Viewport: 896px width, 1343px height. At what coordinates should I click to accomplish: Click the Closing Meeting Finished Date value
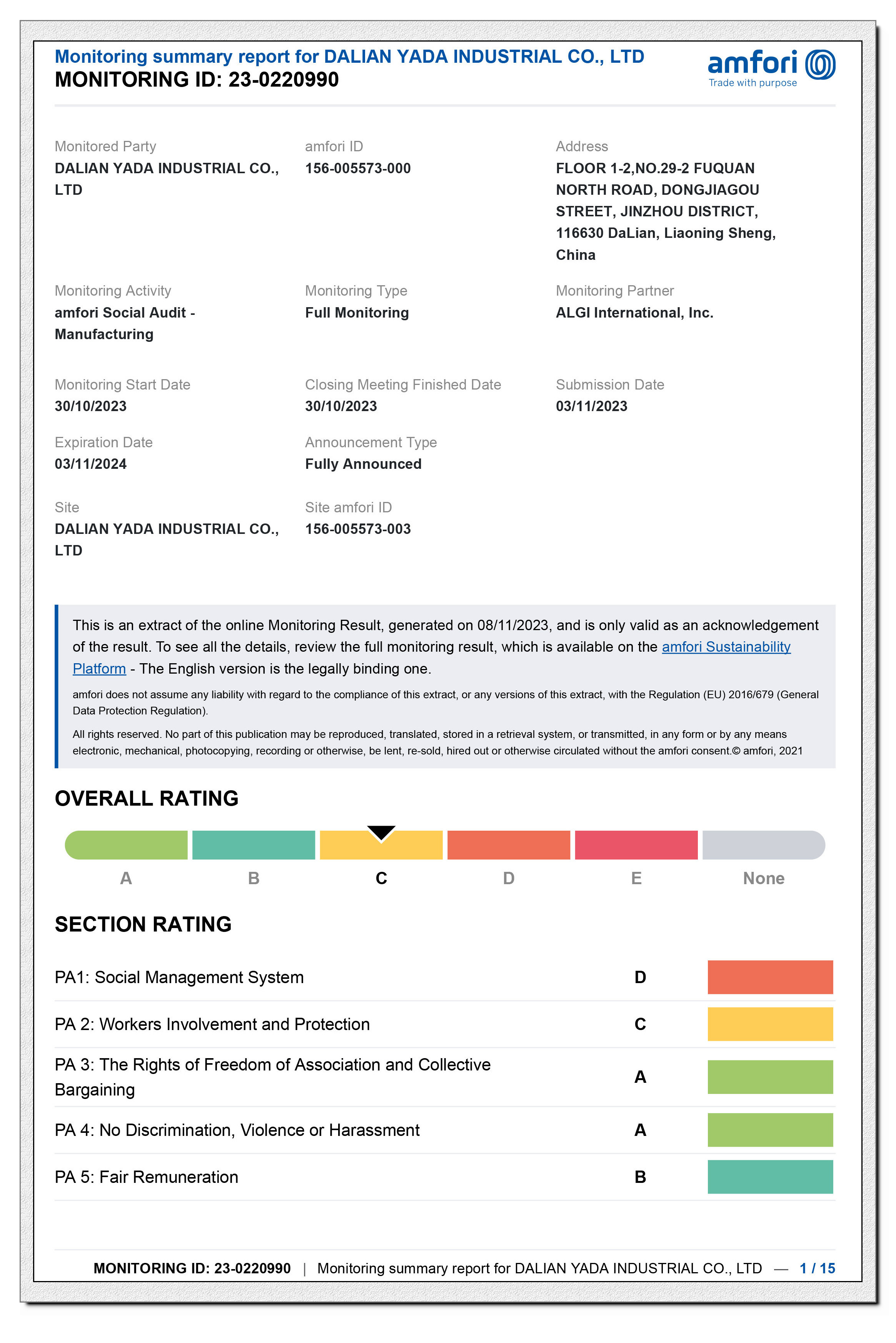coord(340,406)
